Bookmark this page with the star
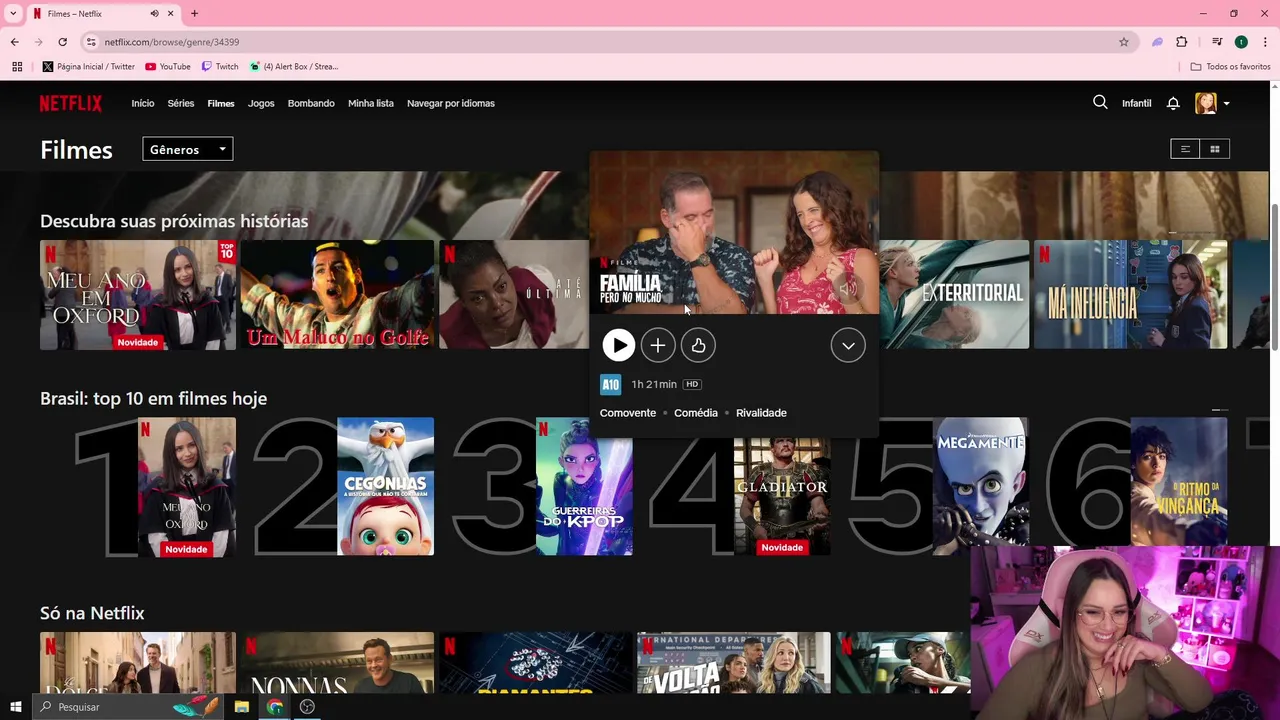This screenshot has width=1280, height=720. [x=1124, y=42]
